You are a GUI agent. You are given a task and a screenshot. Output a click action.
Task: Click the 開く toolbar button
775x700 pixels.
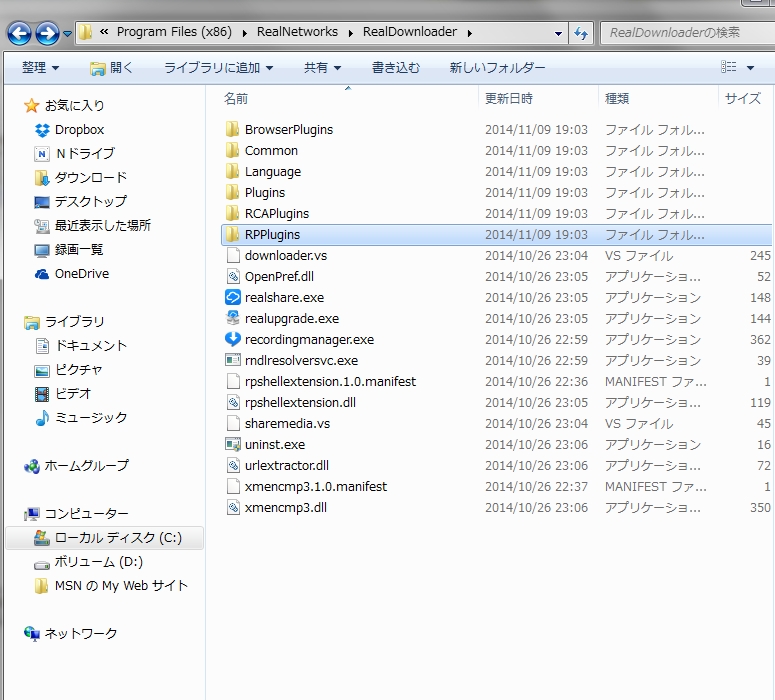tap(112, 67)
